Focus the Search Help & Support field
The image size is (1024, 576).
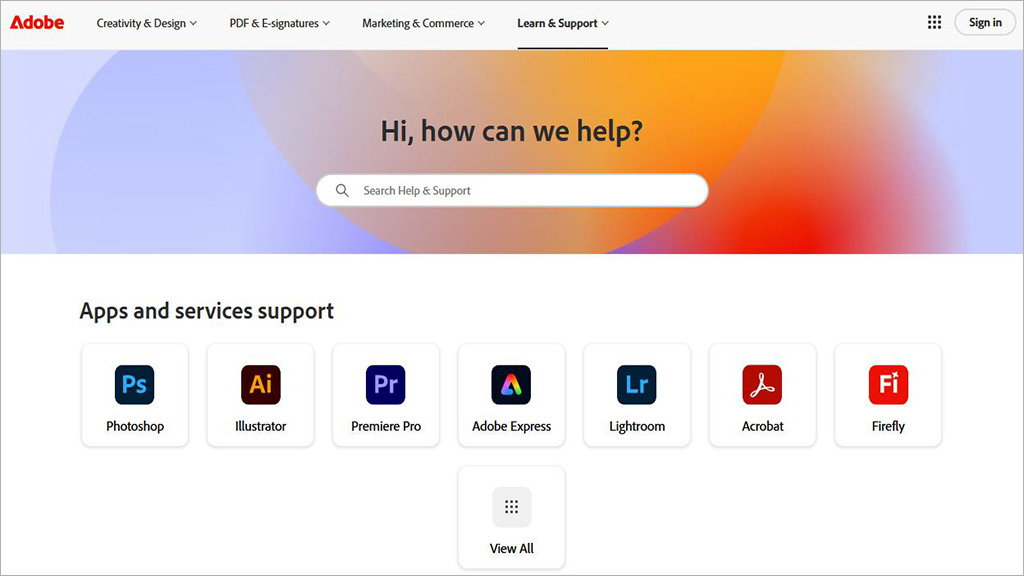512,191
